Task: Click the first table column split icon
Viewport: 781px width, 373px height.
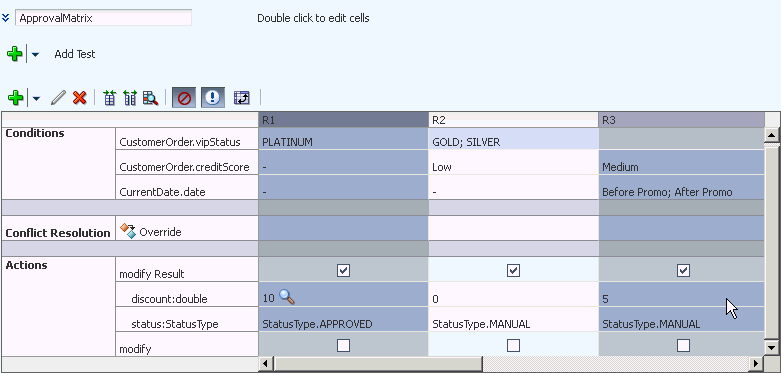Action: pos(110,98)
